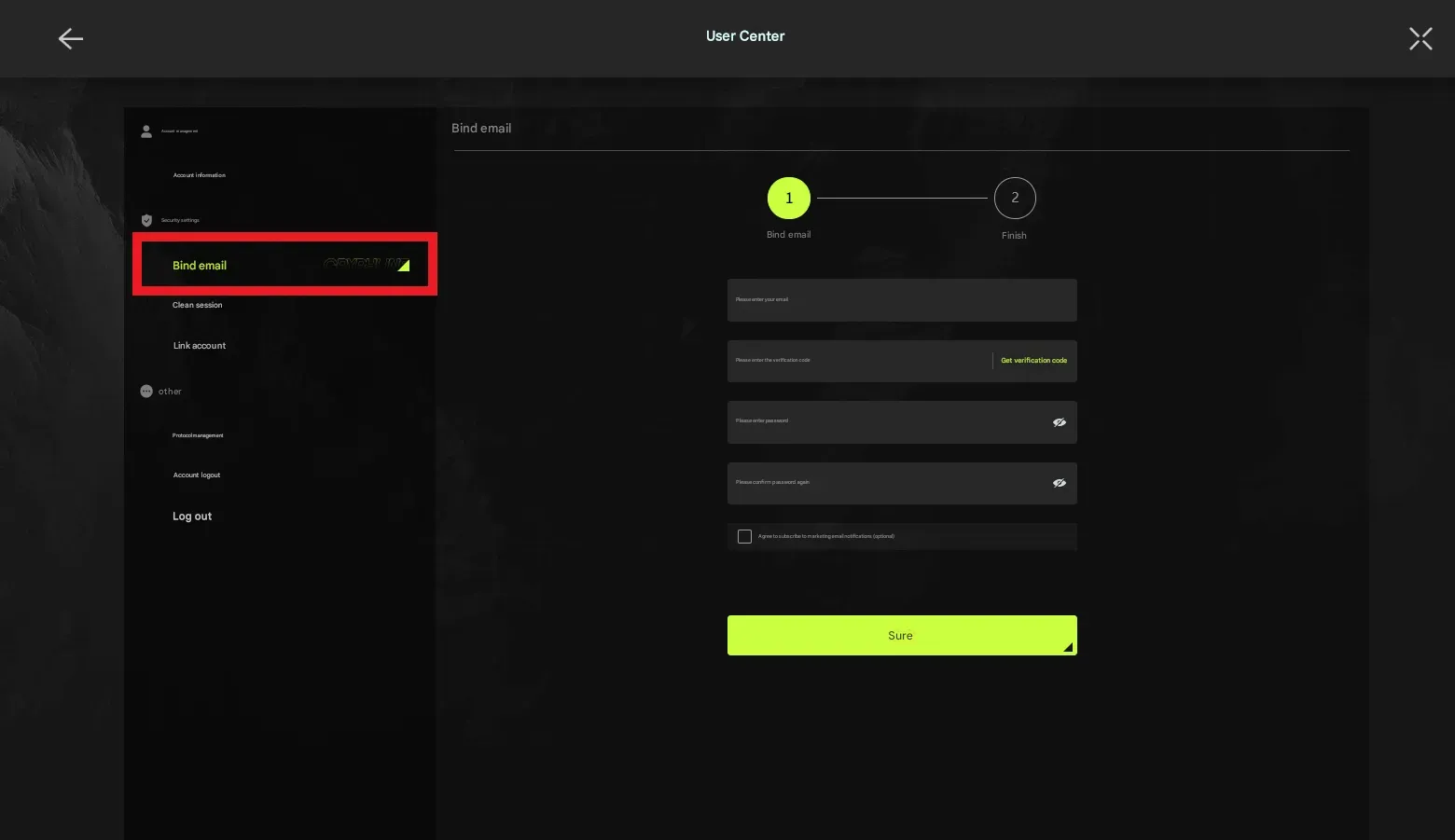Click the Account management person icon
This screenshot has height=840, width=1455.
pyautogui.click(x=146, y=131)
